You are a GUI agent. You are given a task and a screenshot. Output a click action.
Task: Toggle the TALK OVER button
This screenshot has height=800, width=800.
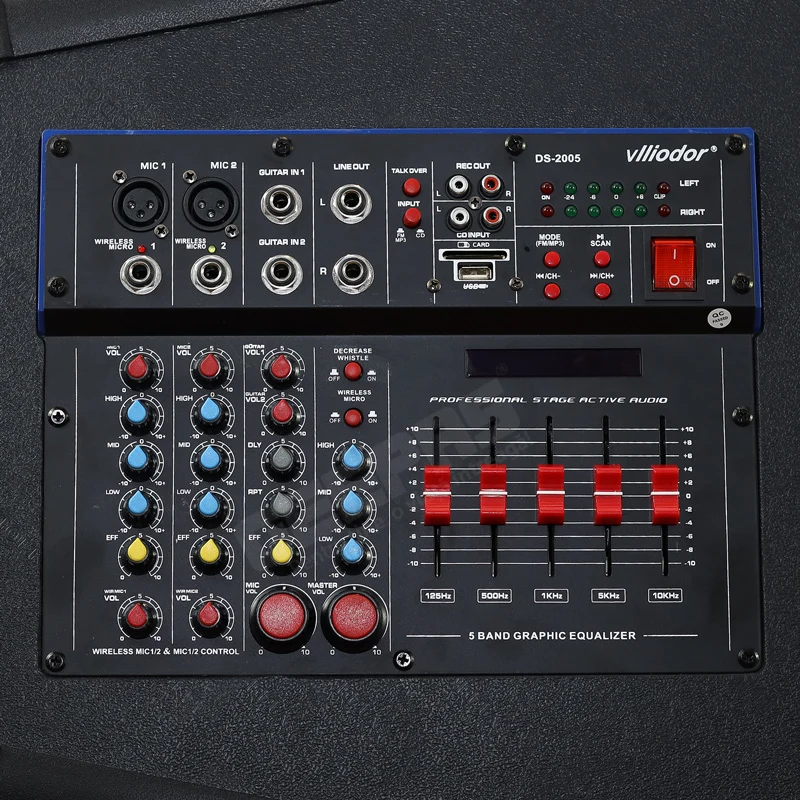point(411,187)
